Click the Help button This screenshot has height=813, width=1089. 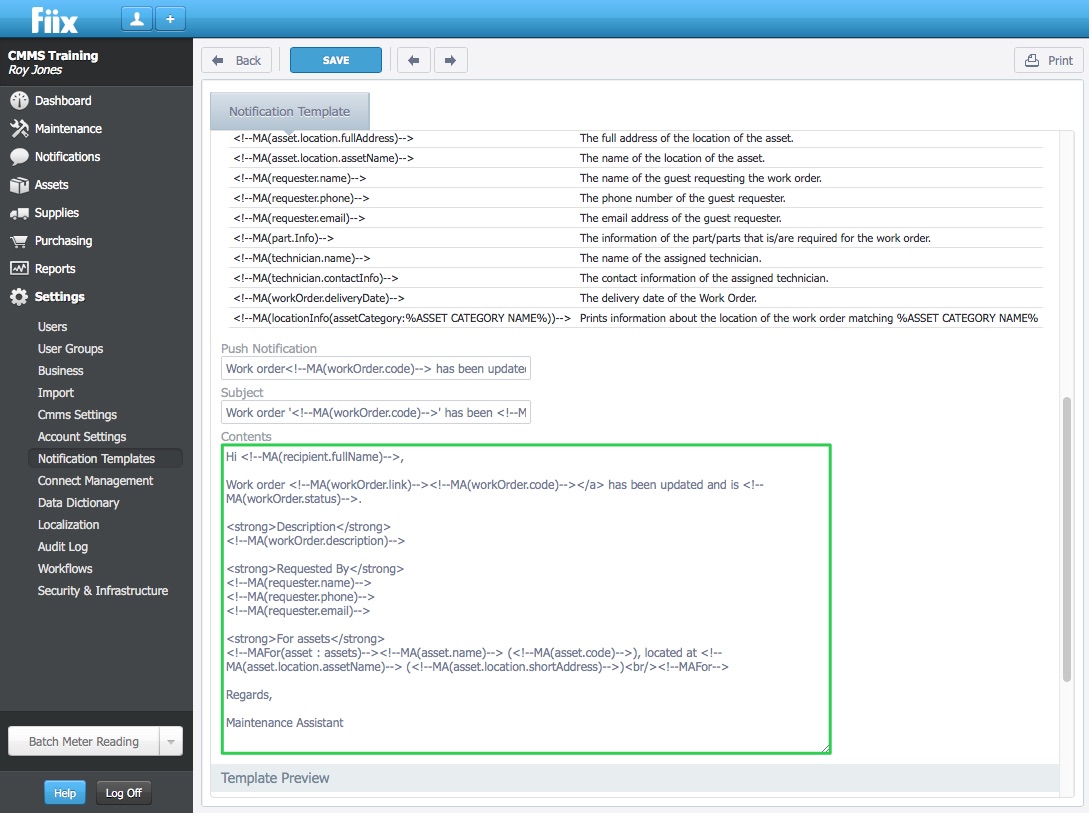65,793
